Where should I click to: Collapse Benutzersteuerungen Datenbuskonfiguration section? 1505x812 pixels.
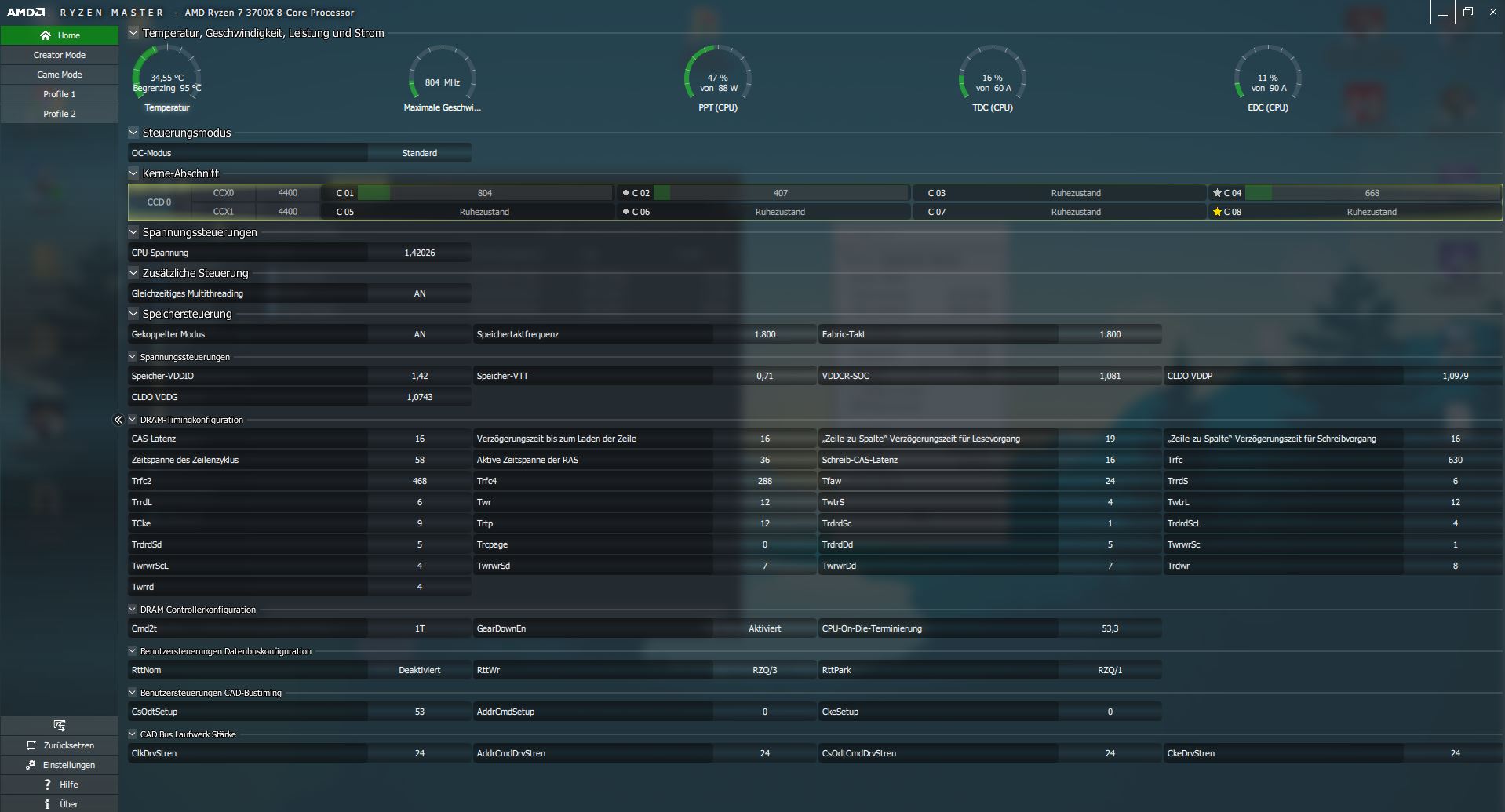pos(133,651)
